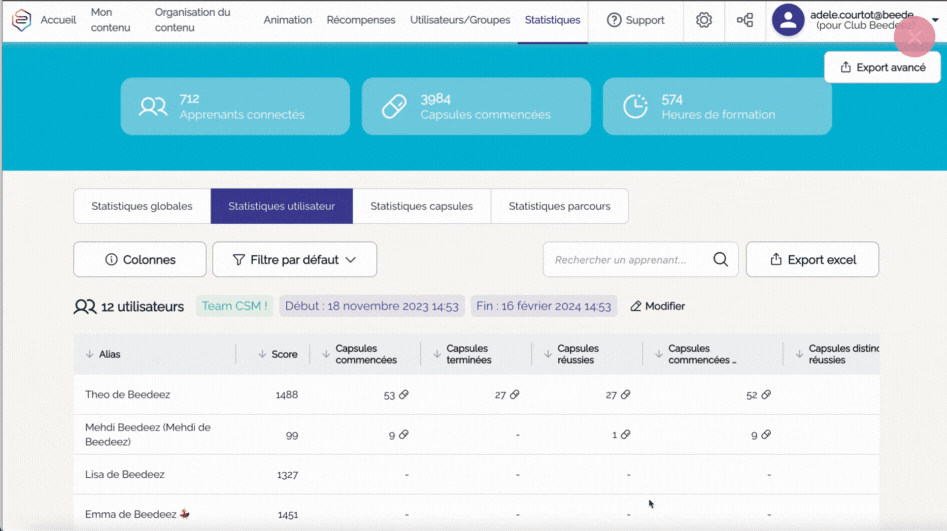
Task: Sort by the Score column arrow
Action: [262, 354]
